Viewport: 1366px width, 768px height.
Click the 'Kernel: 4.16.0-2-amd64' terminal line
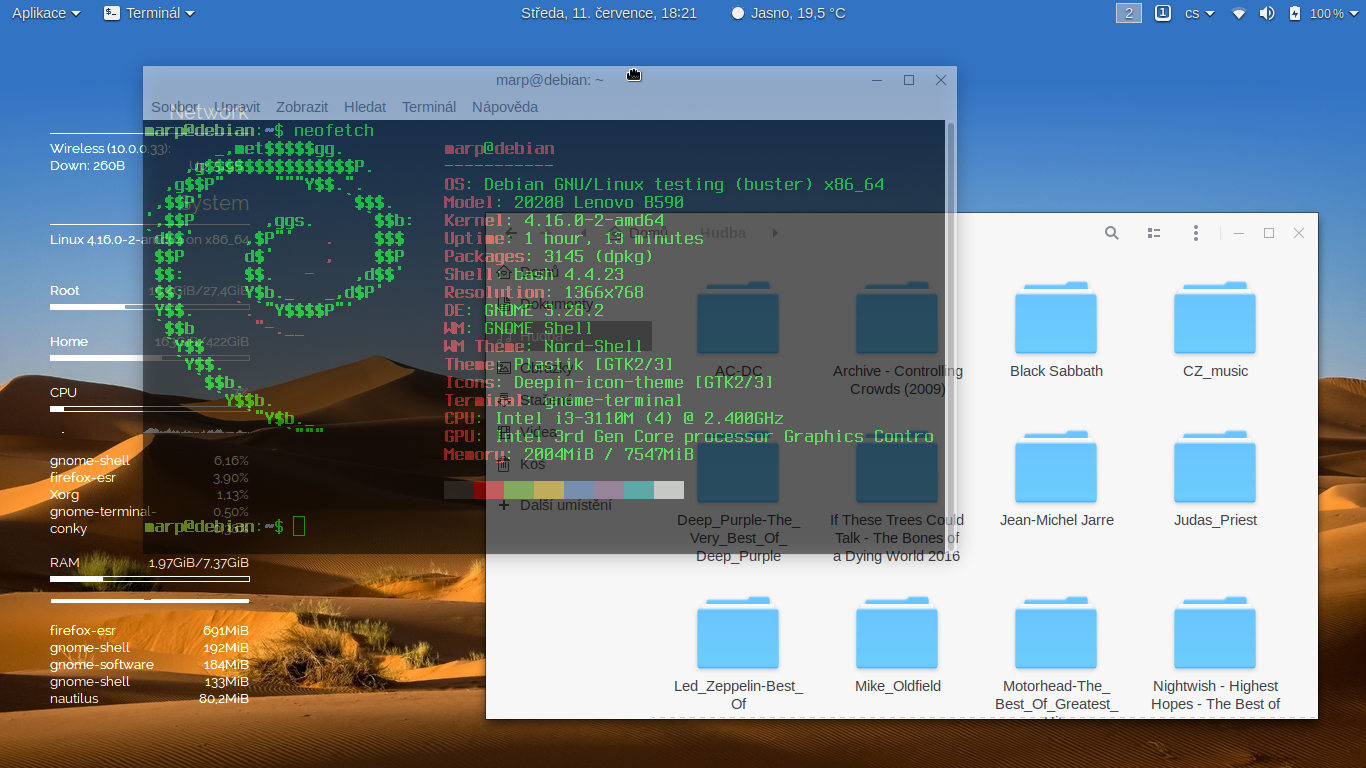pyautogui.click(x=554, y=220)
